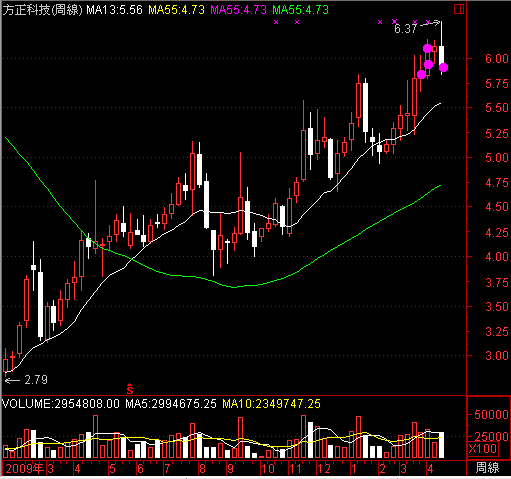Viewport: 511px width, 479px height.
Task: Click the rightmost white volume bar
Action: [x=441, y=445]
